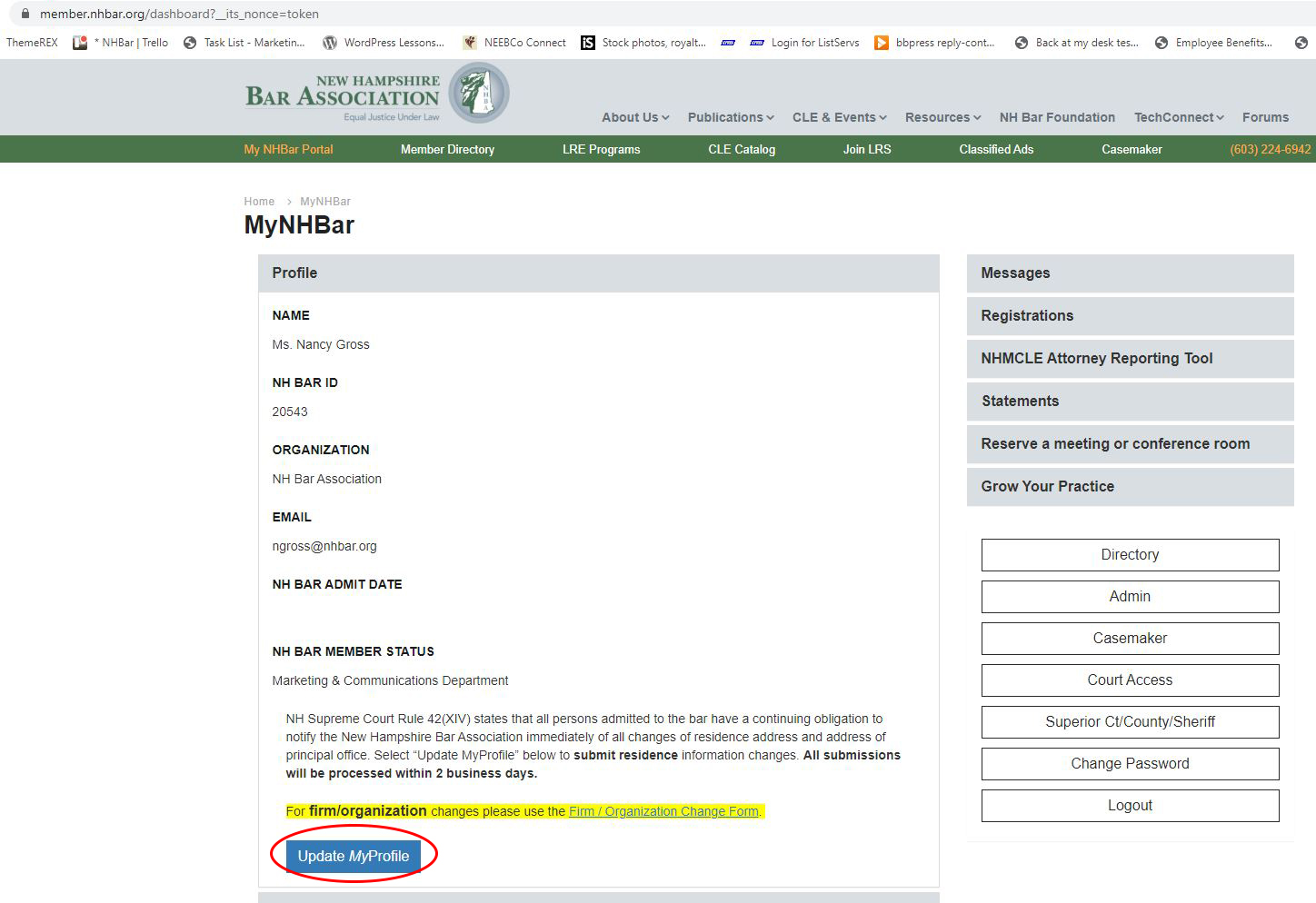Open Stock photos bookmark
The width and height of the screenshot is (1316, 903).
[x=643, y=43]
